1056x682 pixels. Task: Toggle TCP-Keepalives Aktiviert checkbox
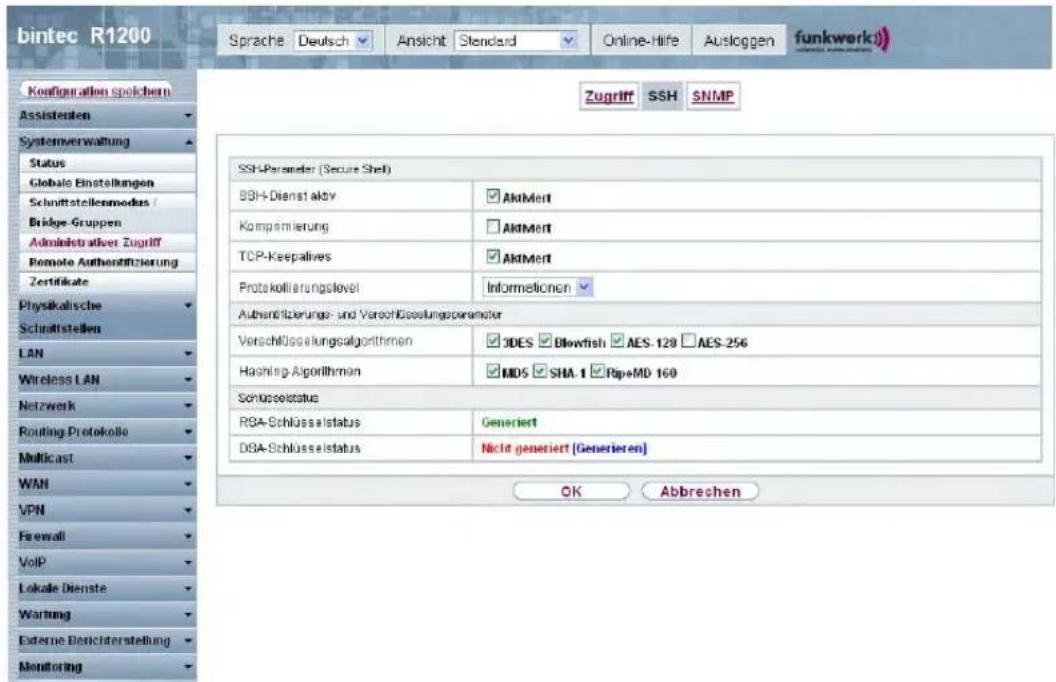[x=493, y=257]
